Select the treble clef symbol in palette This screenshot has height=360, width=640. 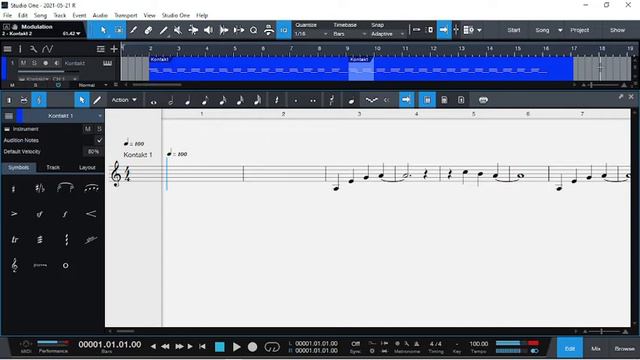click(15, 265)
